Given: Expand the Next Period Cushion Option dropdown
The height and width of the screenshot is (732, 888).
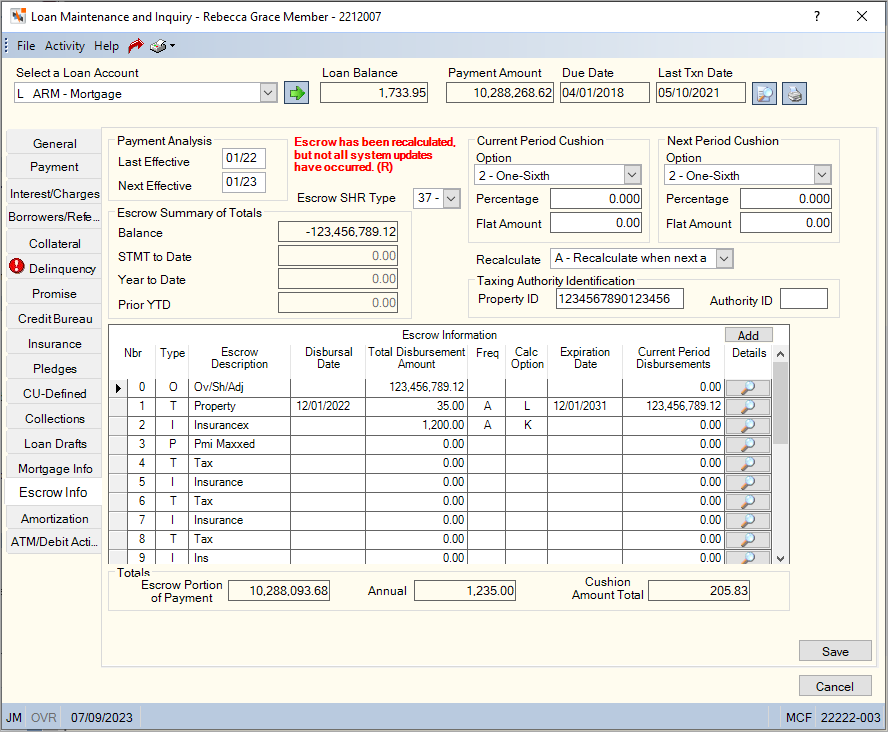Looking at the screenshot, I should [822, 175].
